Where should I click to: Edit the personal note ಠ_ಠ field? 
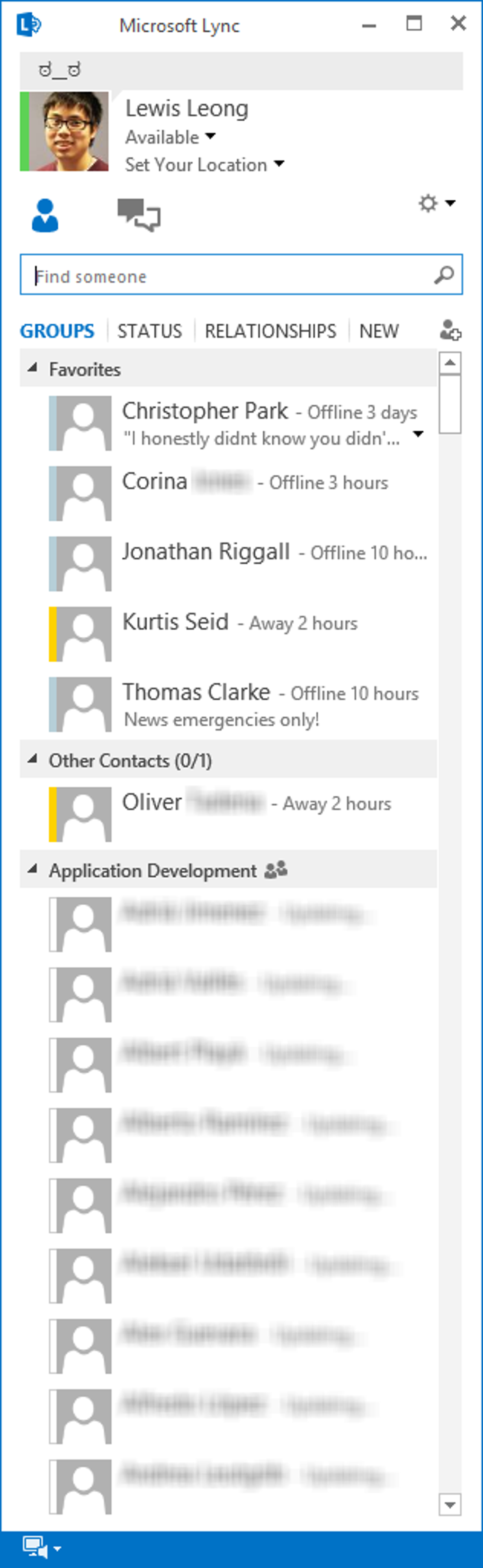coord(241,71)
